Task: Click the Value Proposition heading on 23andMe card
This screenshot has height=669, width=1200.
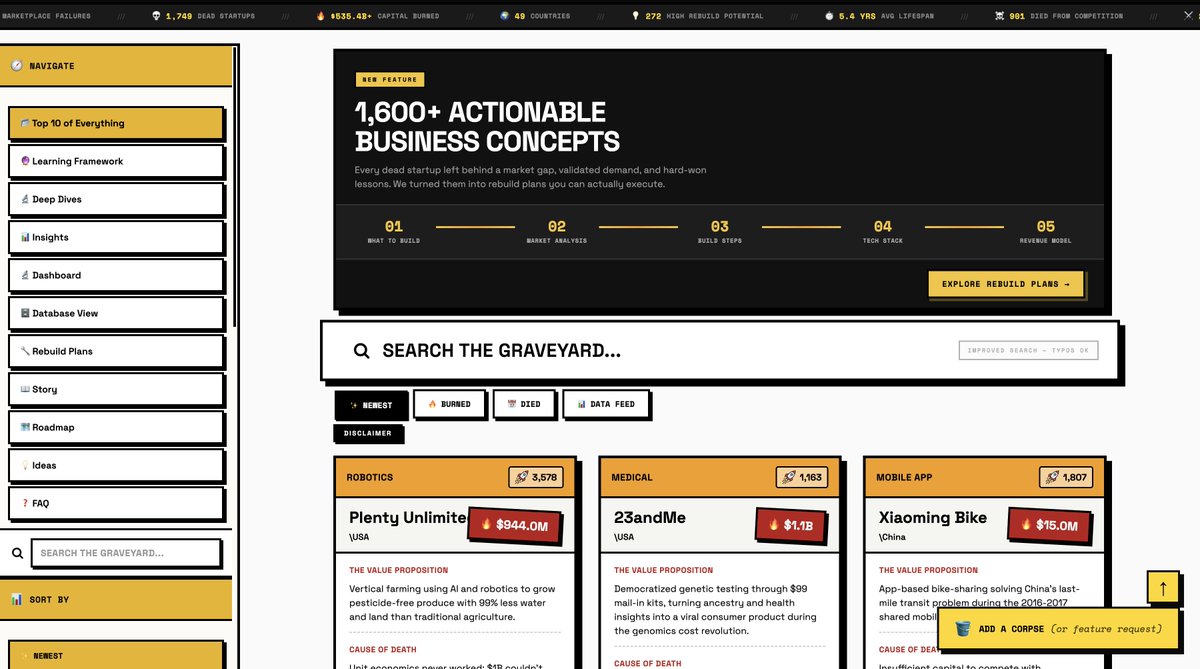Action: point(664,570)
